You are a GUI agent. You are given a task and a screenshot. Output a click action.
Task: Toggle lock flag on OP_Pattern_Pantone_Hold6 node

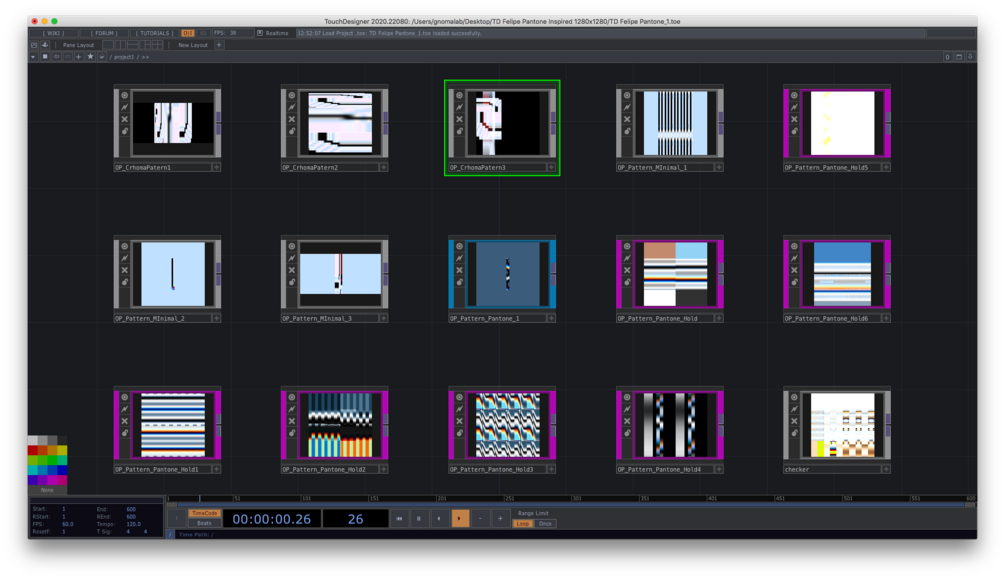tap(794, 282)
